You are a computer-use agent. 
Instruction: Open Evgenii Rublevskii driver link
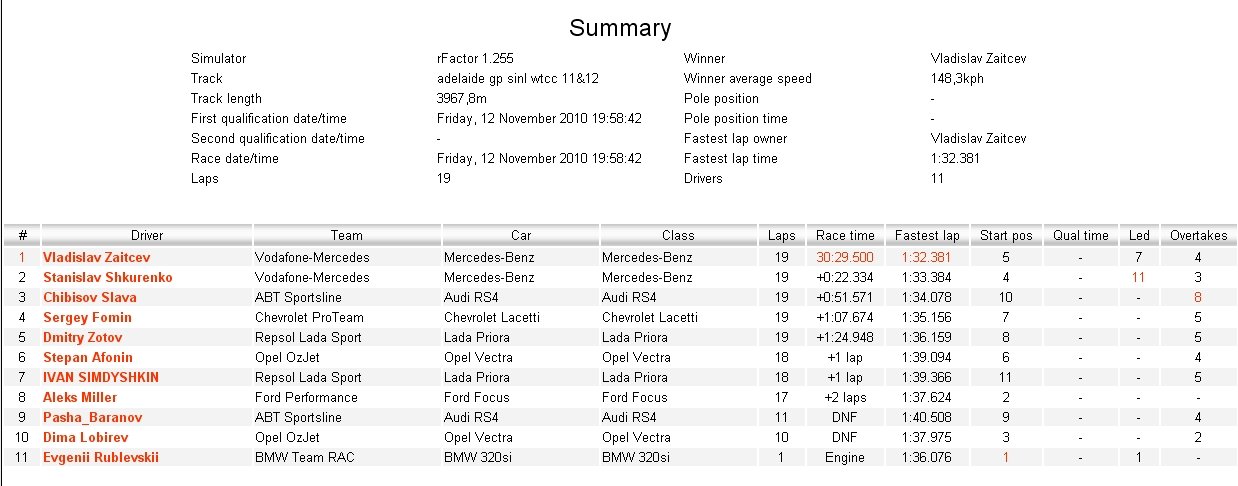click(100, 457)
